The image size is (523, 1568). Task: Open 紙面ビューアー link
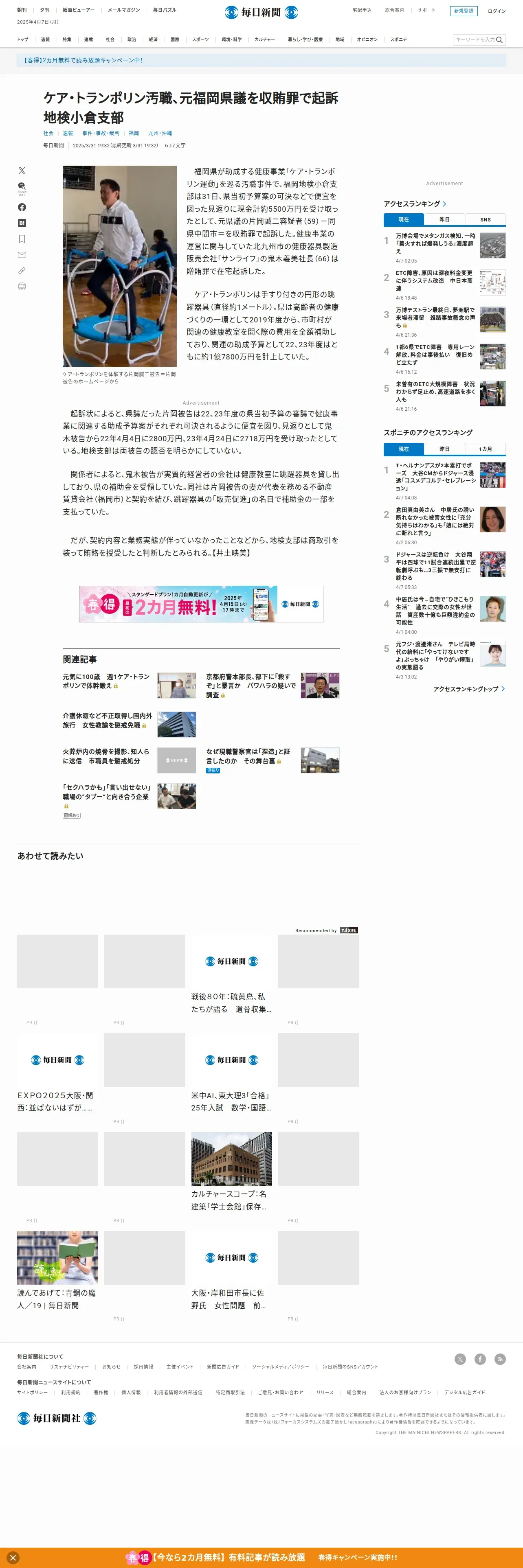(x=79, y=10)
